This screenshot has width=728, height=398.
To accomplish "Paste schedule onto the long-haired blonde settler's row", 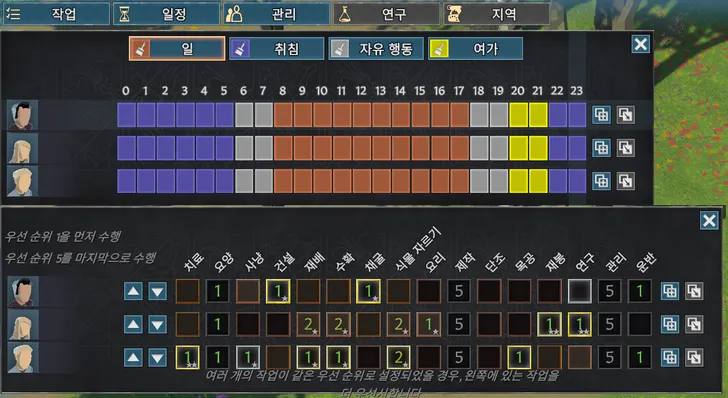I will pos(625,148).
